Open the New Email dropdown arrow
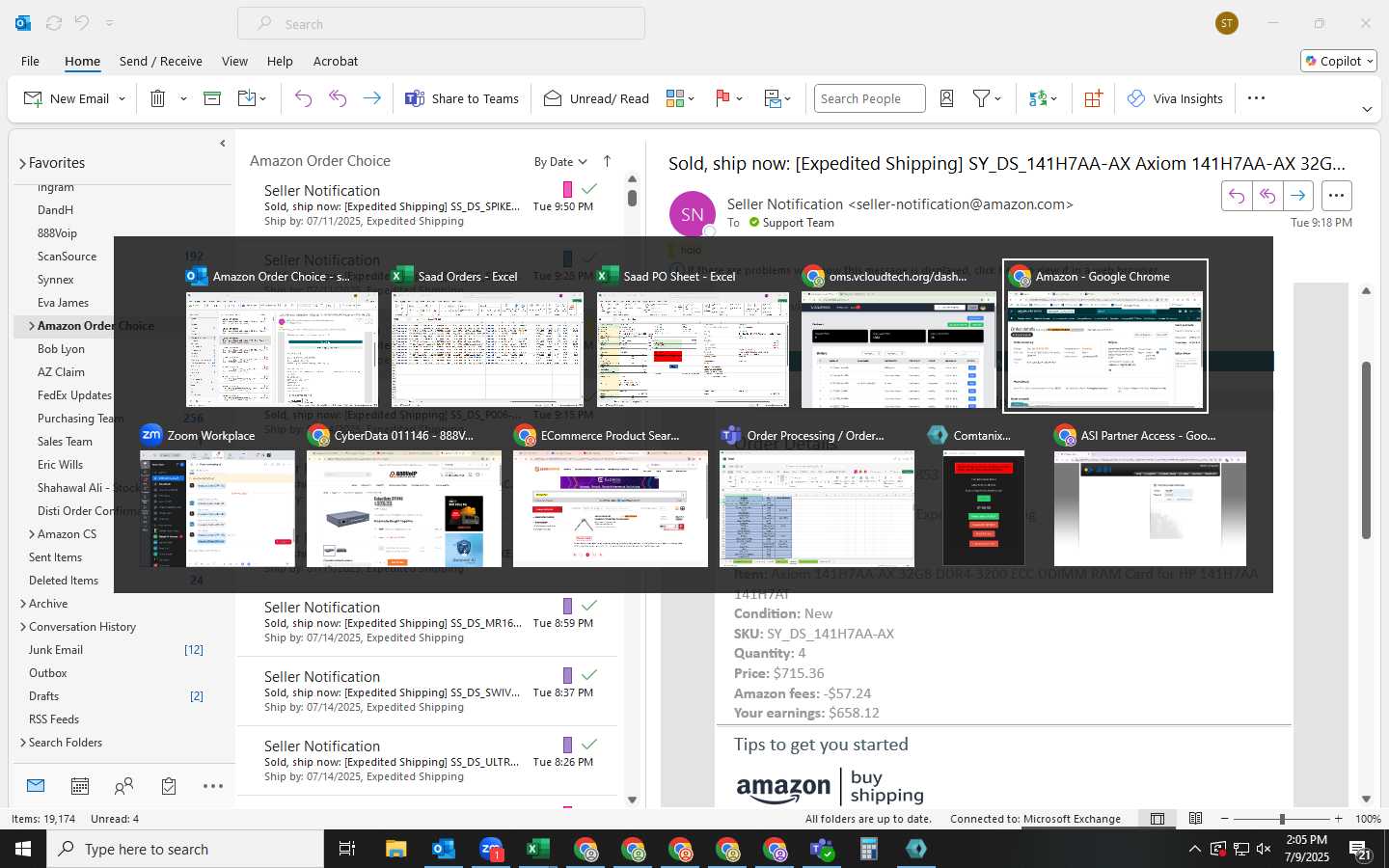1389x868 pixels. click(x=122, y=98)
